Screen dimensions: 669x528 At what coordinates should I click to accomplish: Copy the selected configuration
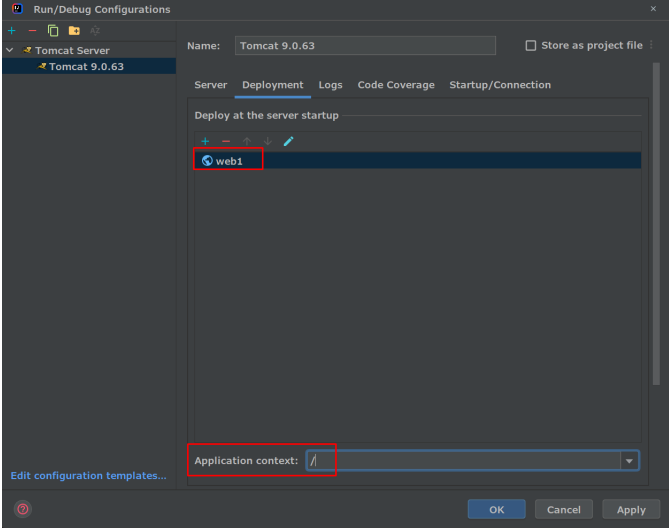point(53,31)
